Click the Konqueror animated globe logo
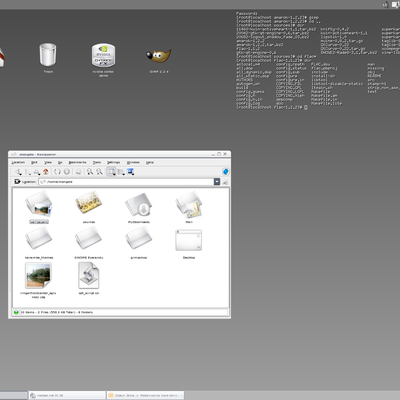400x400 pixels. (x=225, y=172)
